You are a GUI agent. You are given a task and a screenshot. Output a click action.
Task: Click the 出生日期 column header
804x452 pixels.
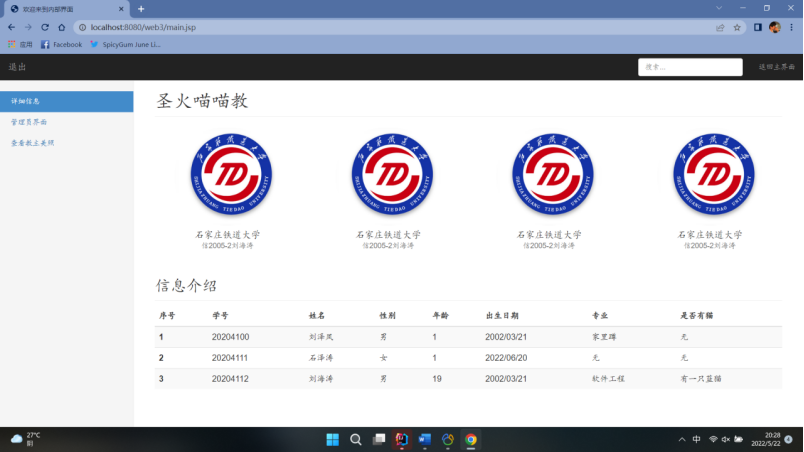pyautogui.click(x=502, y=316)
